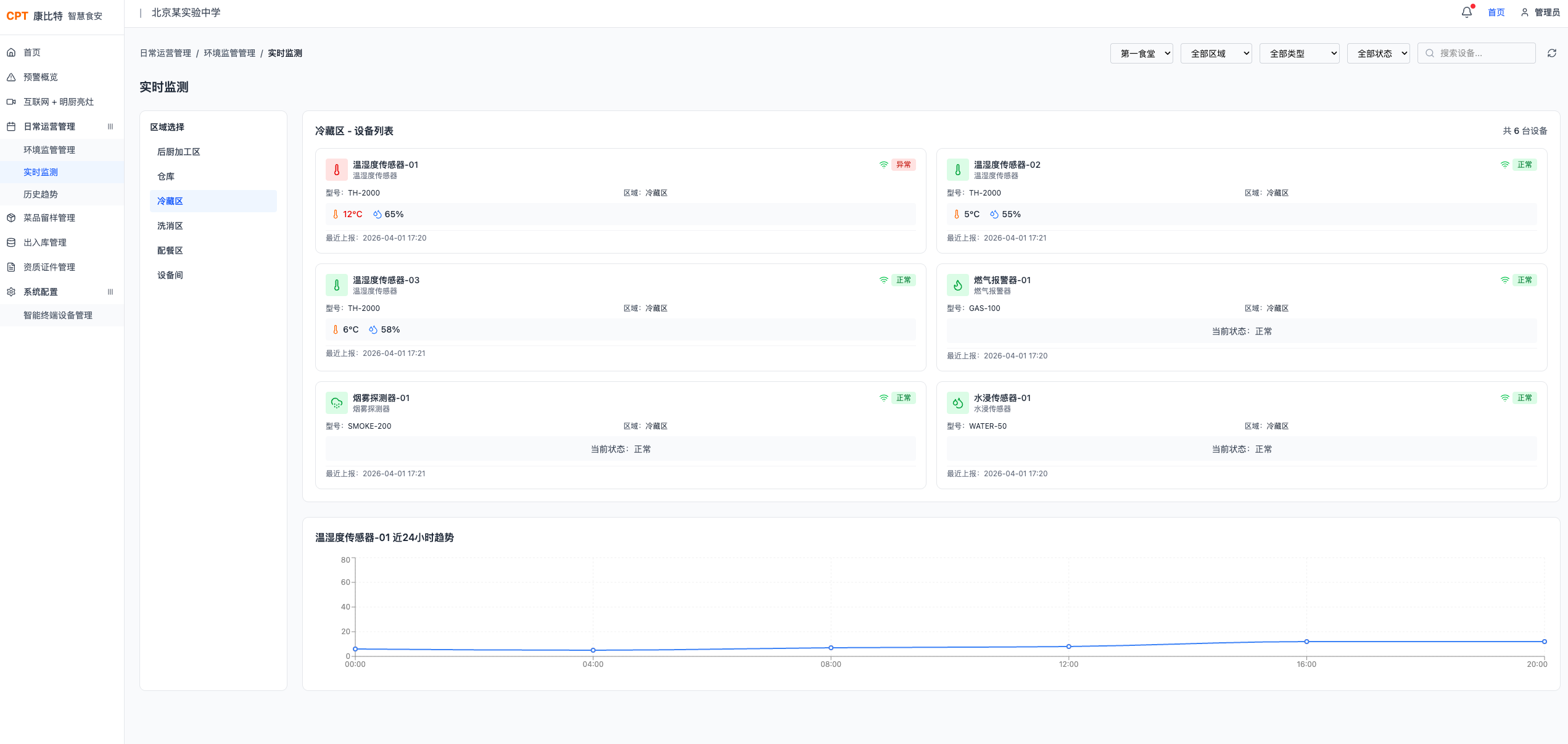Click the water drop icon of 水浸传感器-01
The image size is (1568, 744).
[957, 403]
